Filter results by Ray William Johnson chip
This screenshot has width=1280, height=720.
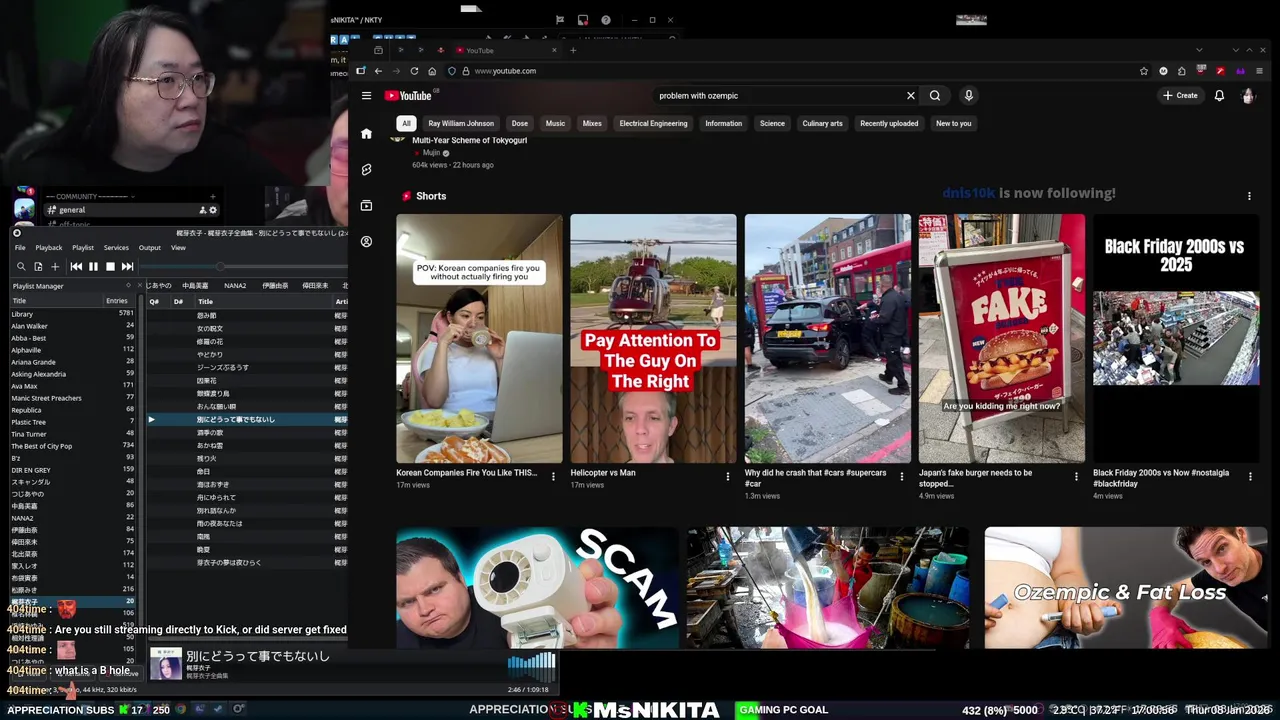tap(461, 123)
